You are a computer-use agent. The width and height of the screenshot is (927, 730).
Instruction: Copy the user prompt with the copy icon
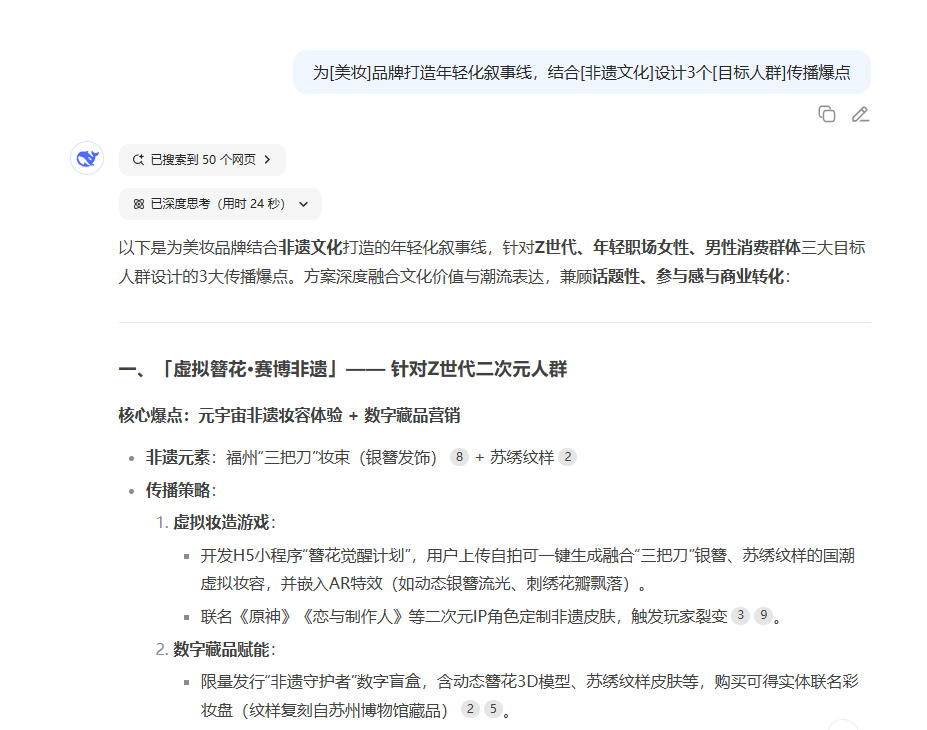pos(826,114)
